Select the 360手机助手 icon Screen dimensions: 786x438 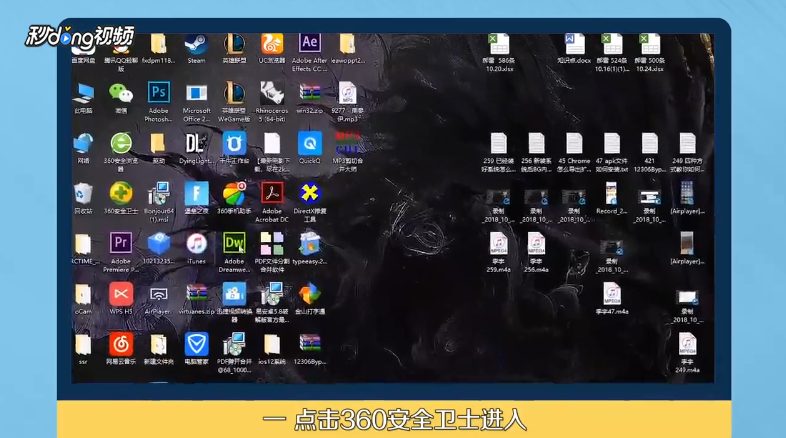pyautogui.click(x=234, y=194)
